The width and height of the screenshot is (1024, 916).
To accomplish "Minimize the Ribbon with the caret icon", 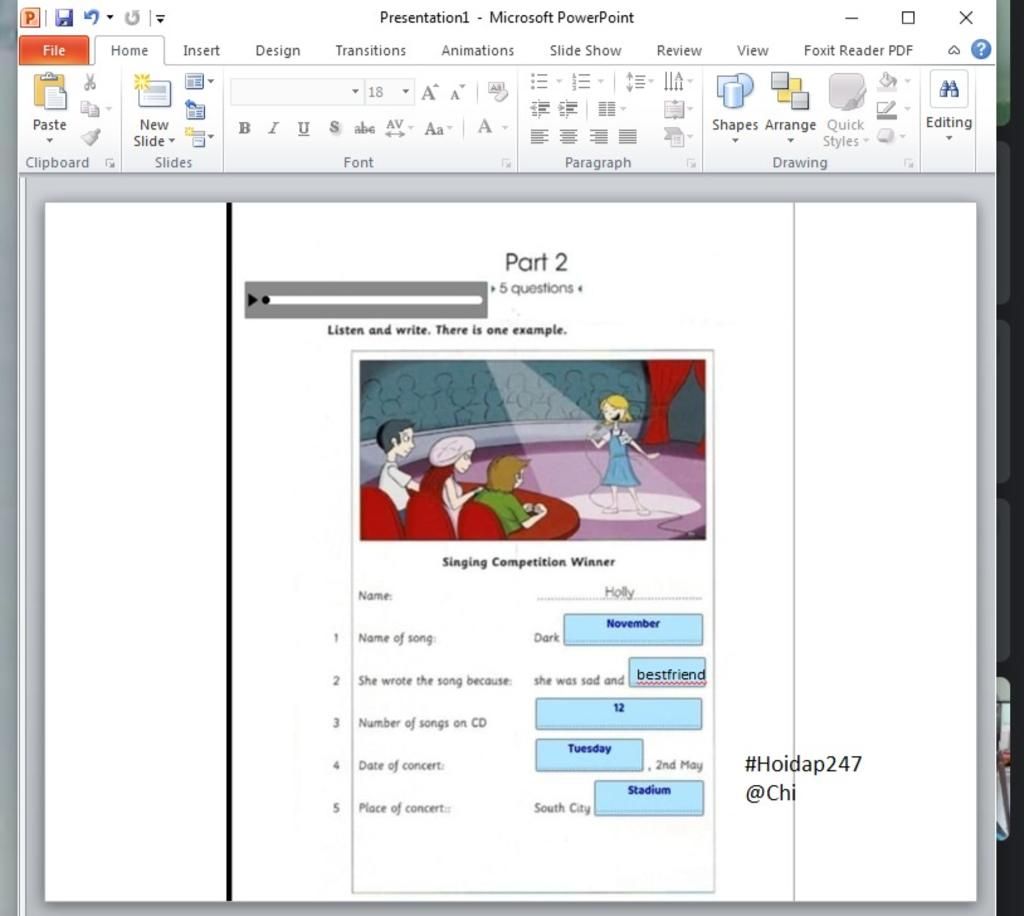I will (954, 50).
